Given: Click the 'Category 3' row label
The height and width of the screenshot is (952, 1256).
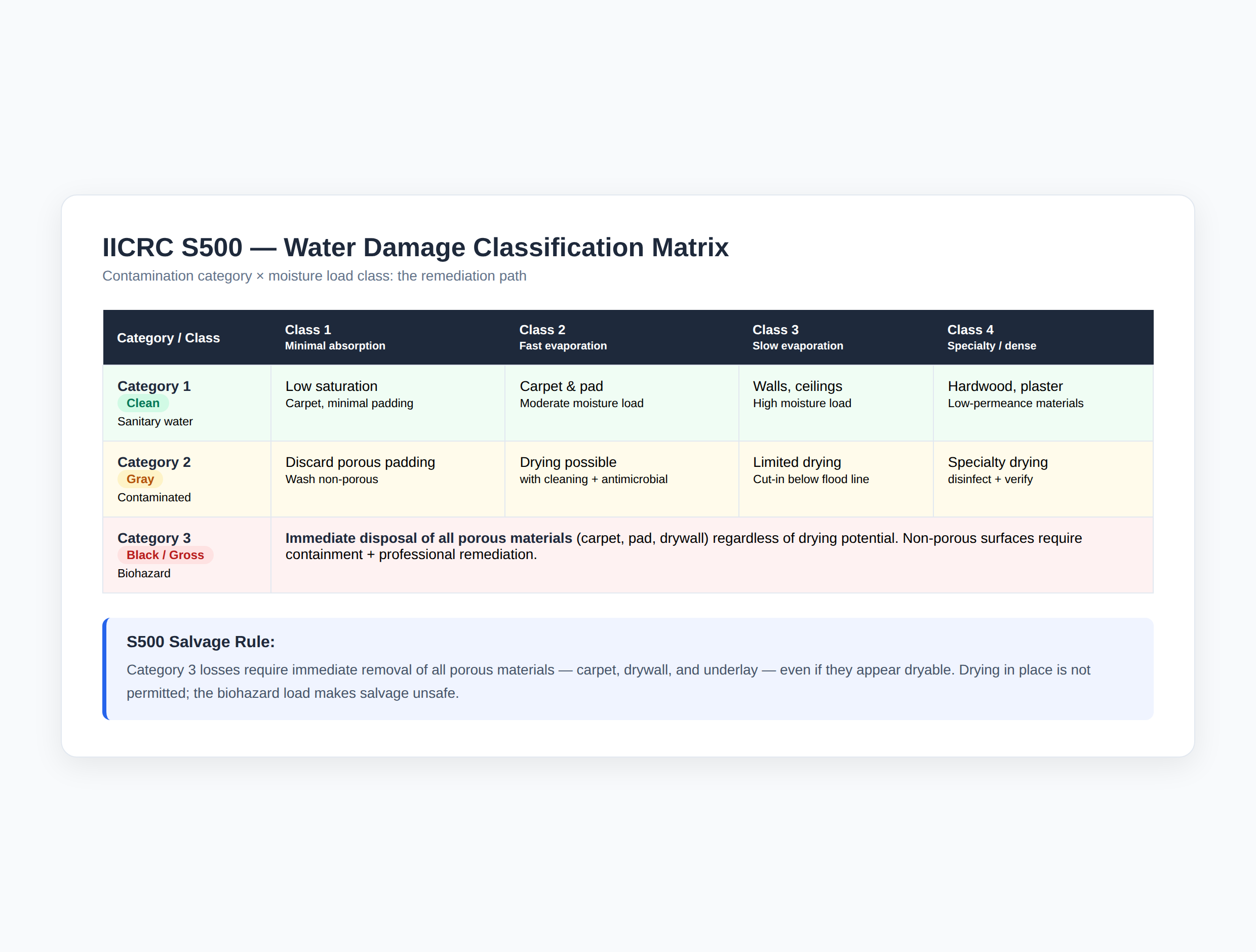Looking at the screenshot, I should click(x=154, y=538).
